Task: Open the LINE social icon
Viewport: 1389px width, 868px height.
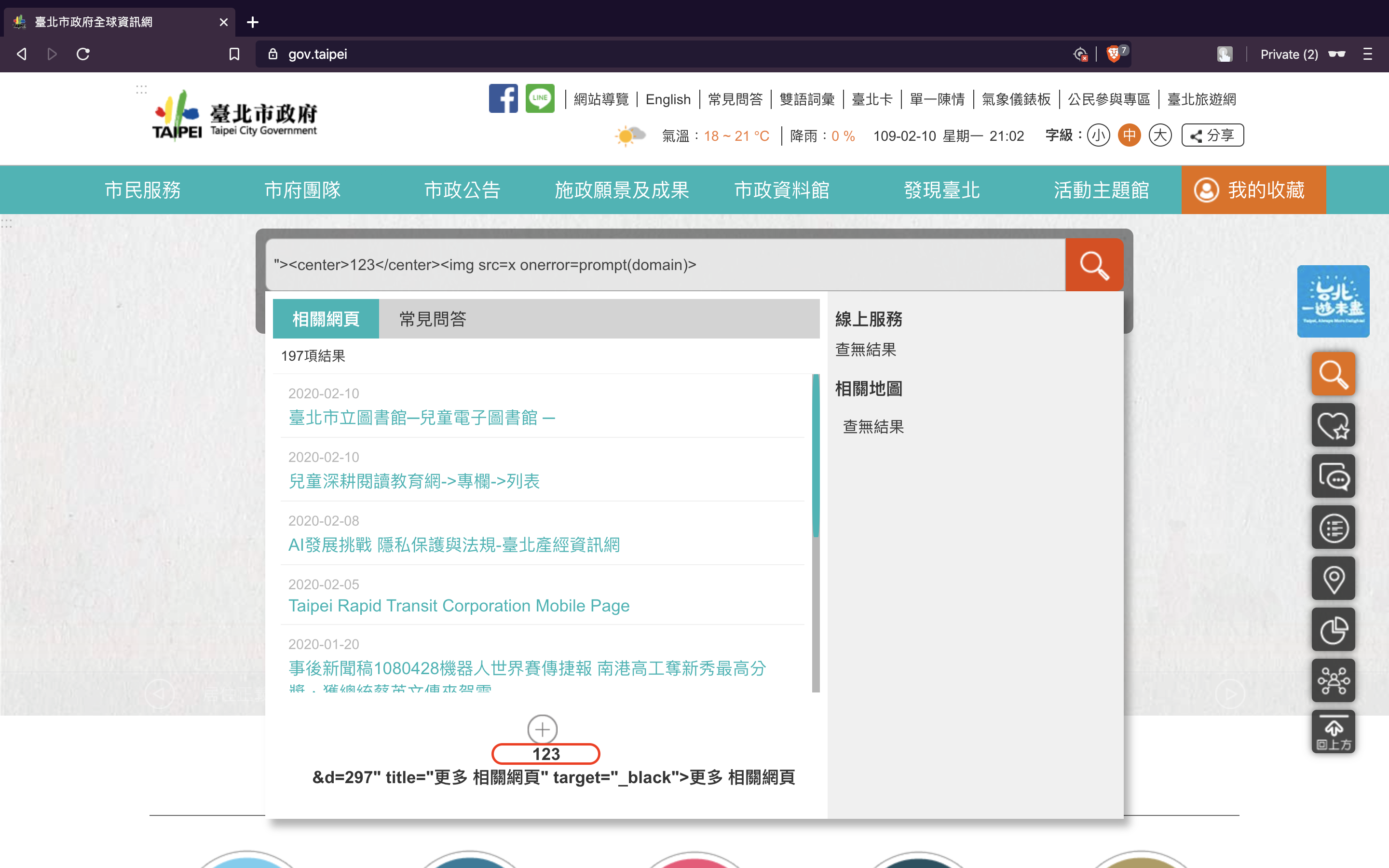Action: coord(540,99)
